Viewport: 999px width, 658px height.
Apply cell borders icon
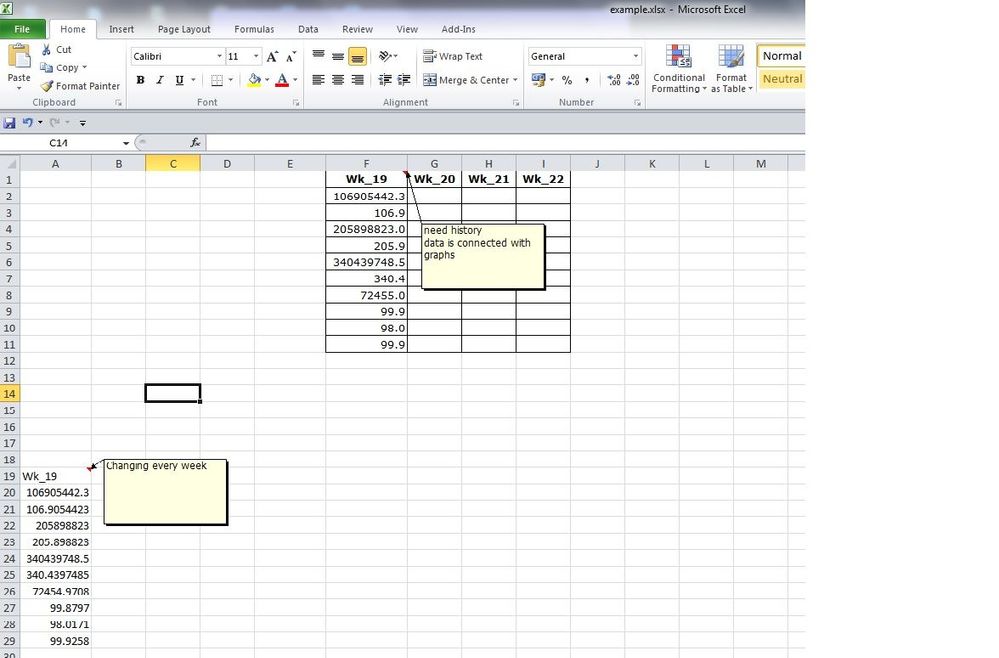[x=217, y=80]
